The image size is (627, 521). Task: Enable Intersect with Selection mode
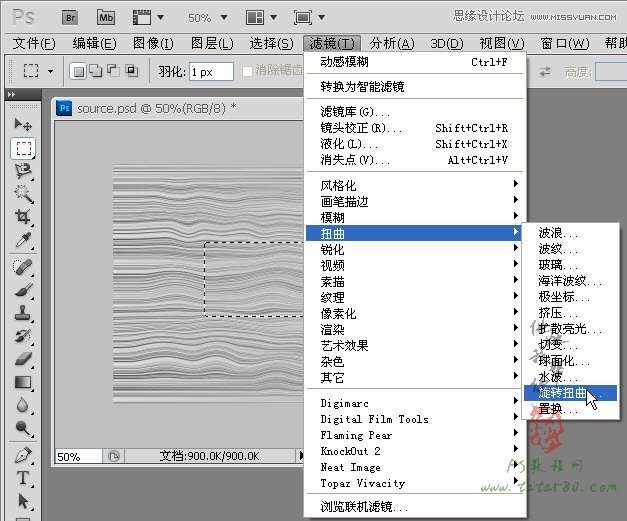click(x=130, y=71)
